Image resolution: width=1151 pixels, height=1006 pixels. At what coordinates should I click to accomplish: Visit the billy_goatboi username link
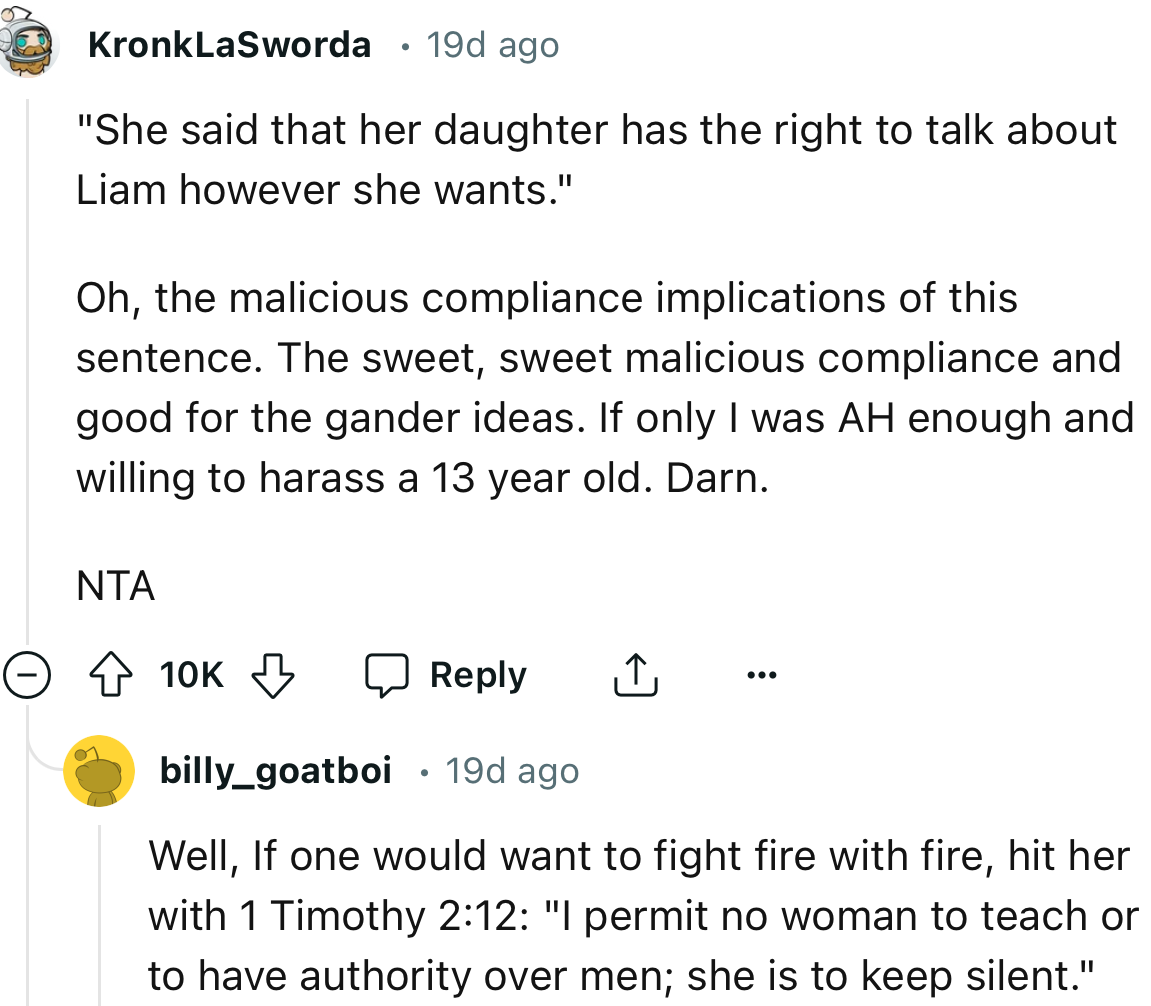tap(275, 772)
